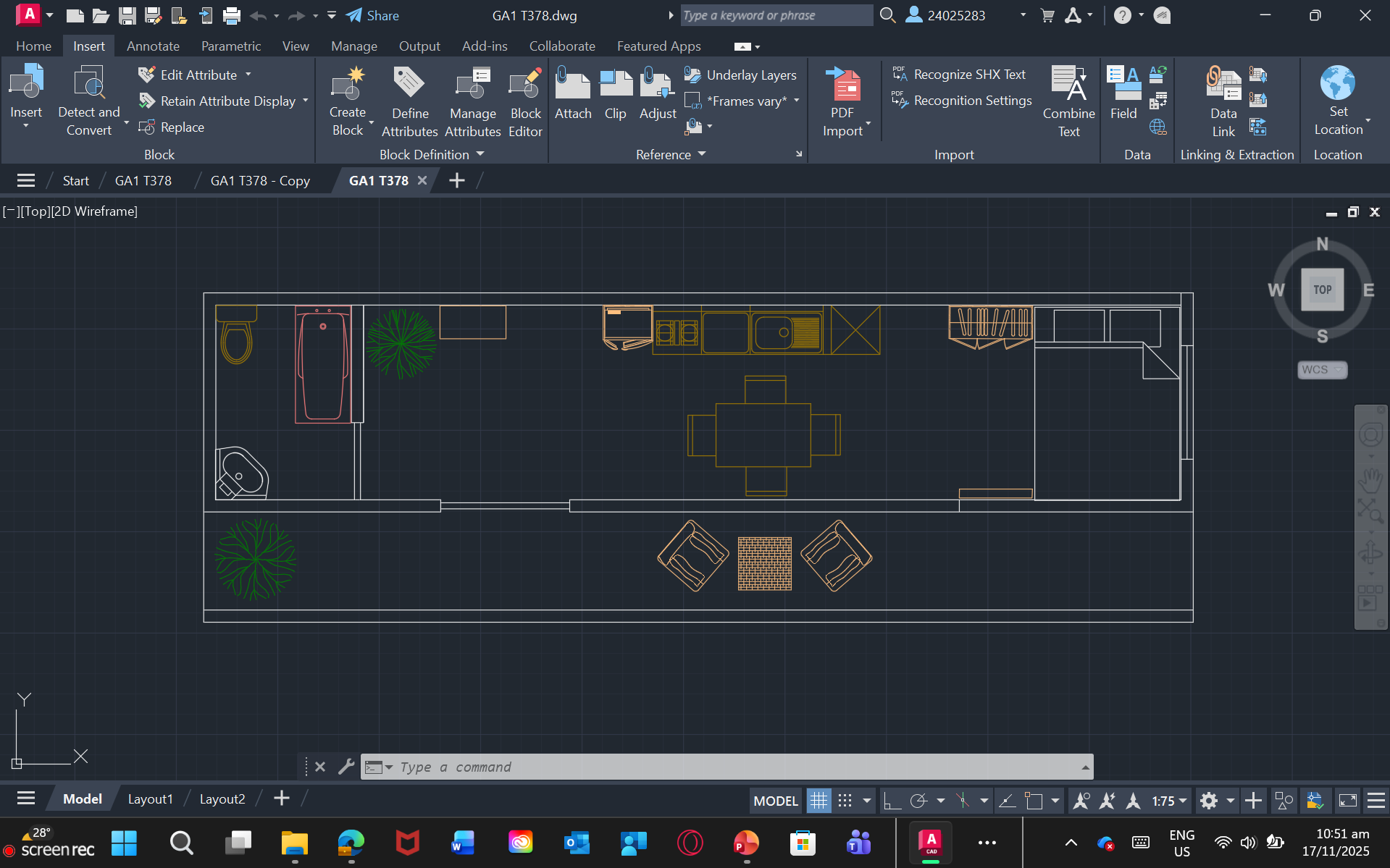
Task: Switch to the Annotate ribbon tab
Action: (153, 46)
